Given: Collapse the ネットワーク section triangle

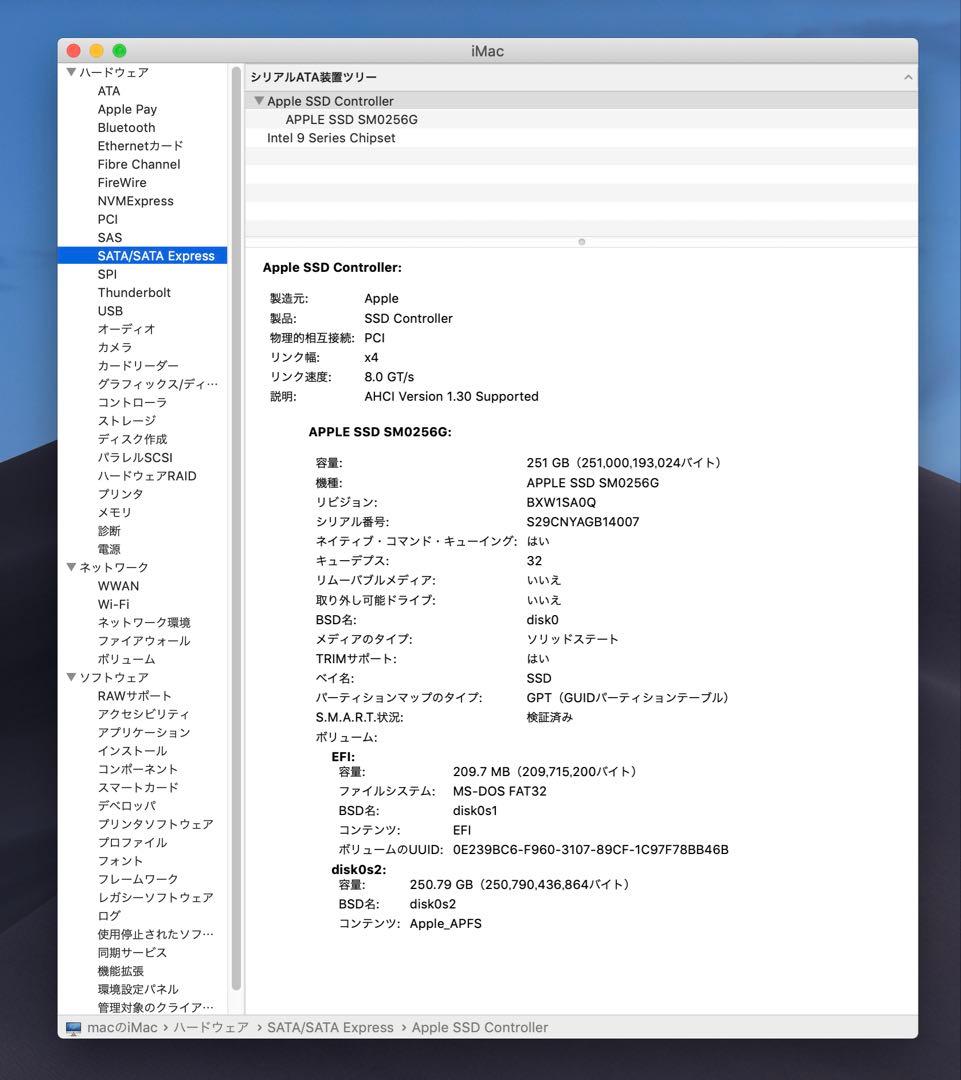Looking at the screenshot, I should (x=71, y=567).
